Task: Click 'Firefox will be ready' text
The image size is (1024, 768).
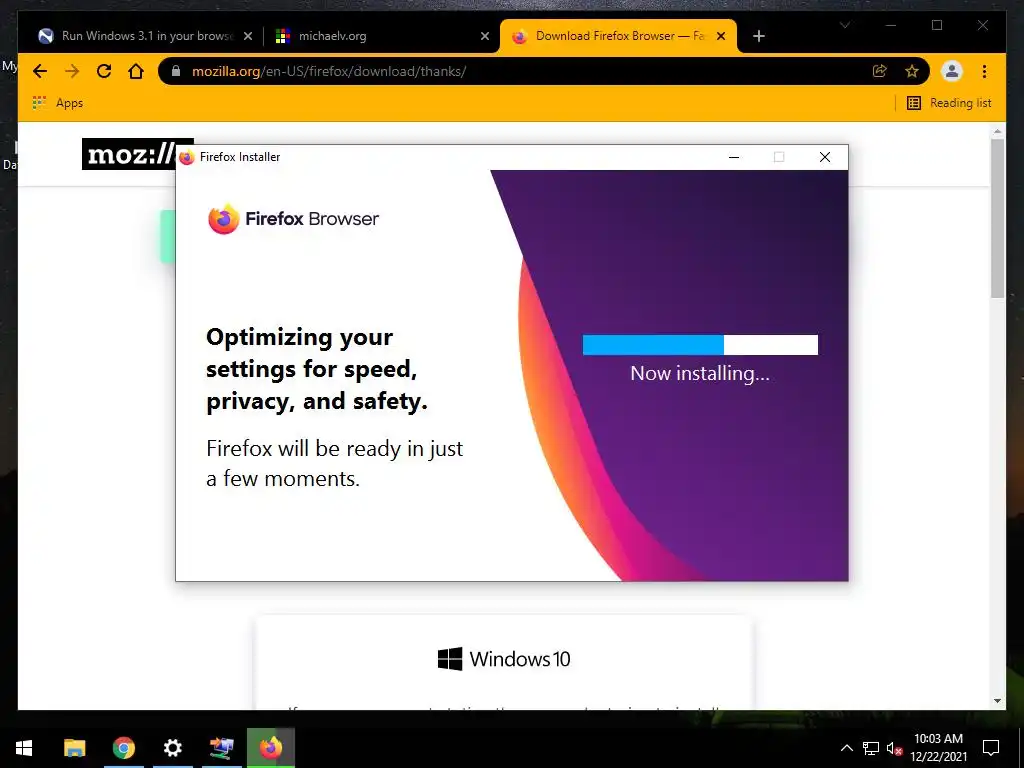Action: click(334, 464)
